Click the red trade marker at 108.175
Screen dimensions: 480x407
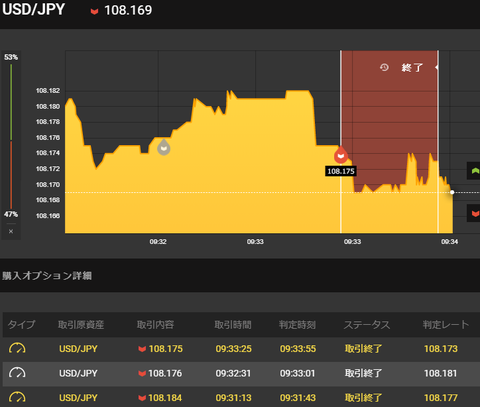click(x=341, y=155)
